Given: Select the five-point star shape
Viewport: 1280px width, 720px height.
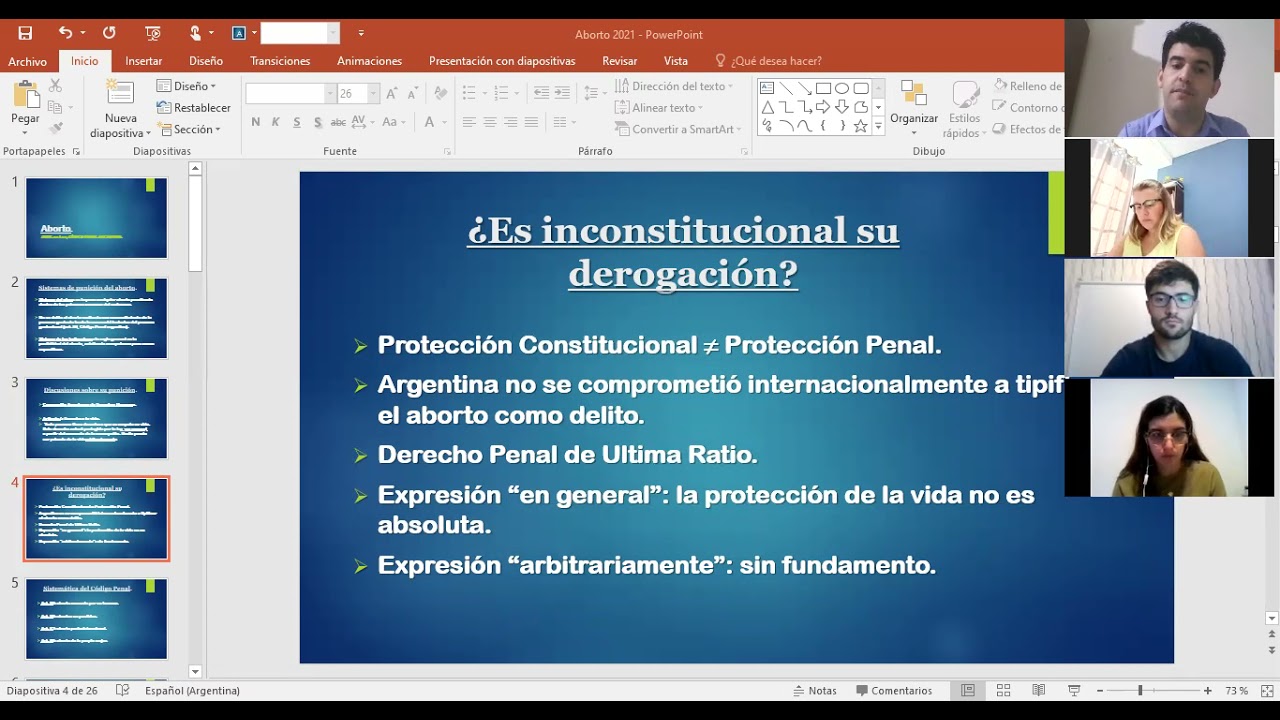Looking at the screenshot, I should pyautogui.click(x=860, y=126).
